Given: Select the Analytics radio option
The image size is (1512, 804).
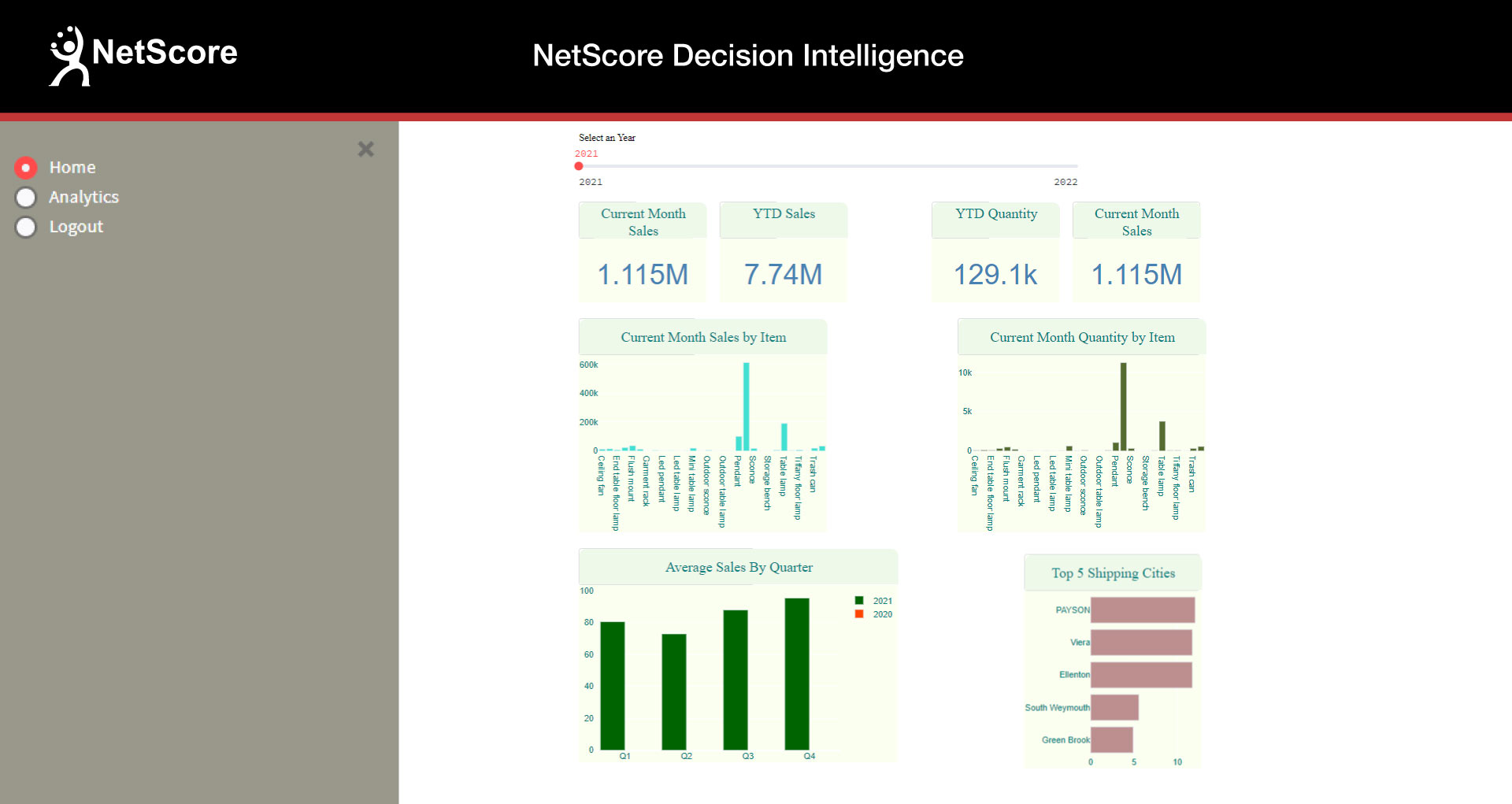Looking at the screenshot, I should (26, 197).
